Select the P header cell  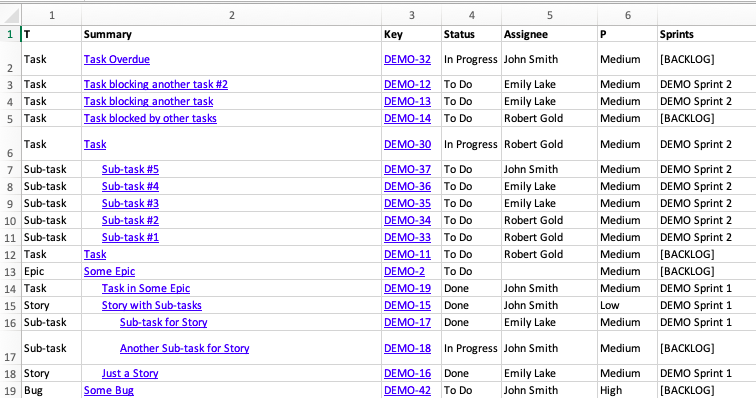tap(627, 34)
